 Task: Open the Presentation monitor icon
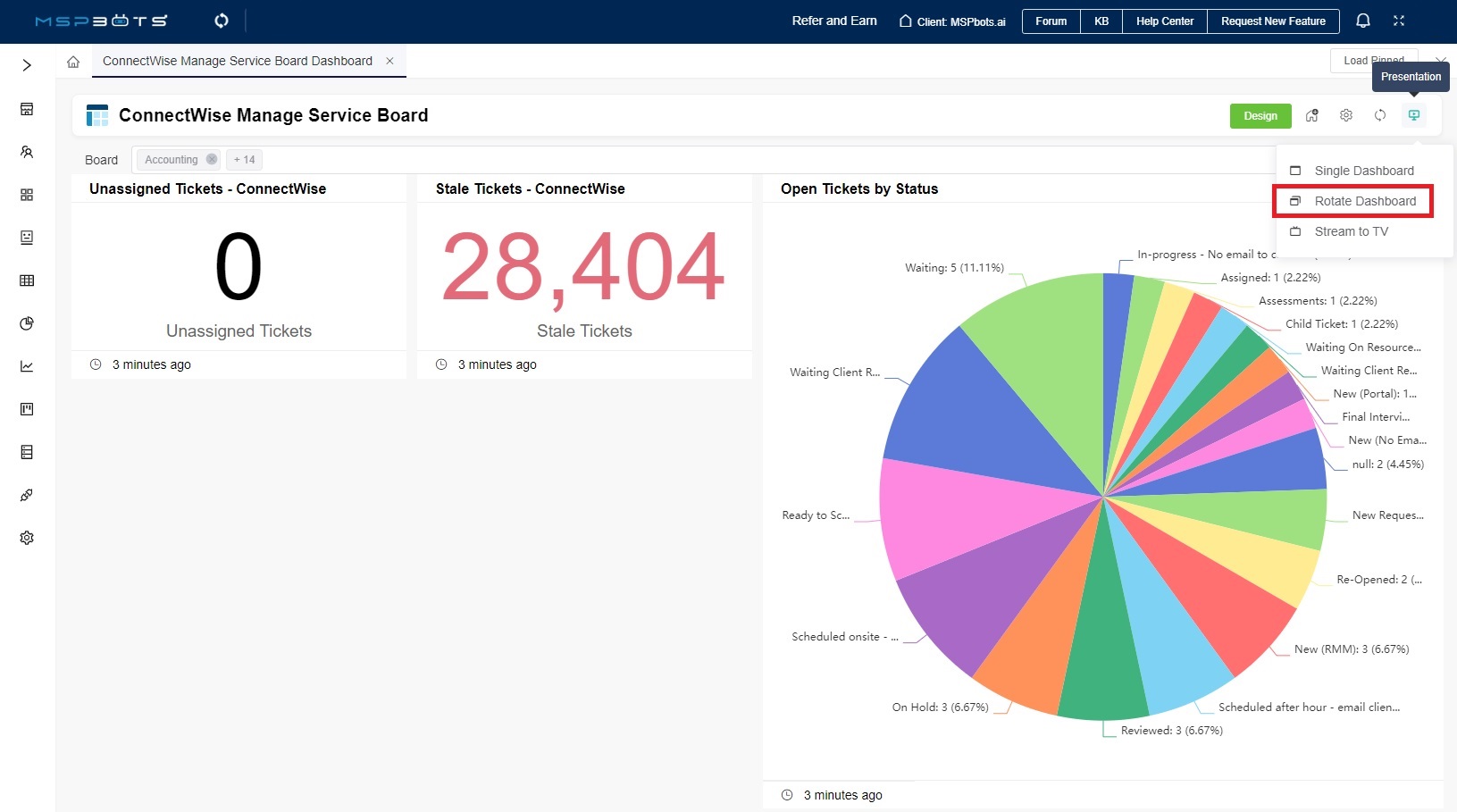1414,115
